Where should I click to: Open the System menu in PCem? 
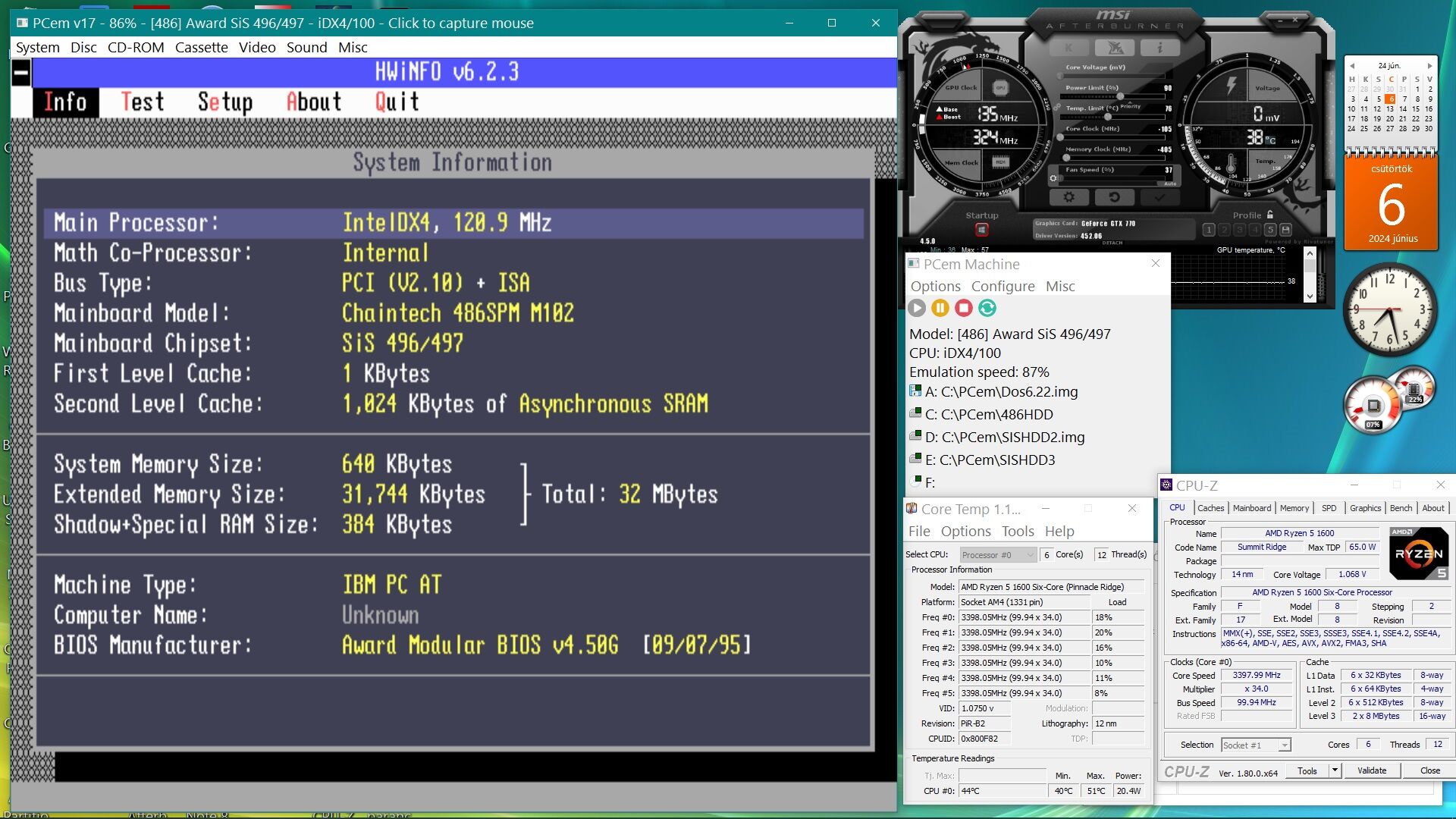click(x=37, y=47)
